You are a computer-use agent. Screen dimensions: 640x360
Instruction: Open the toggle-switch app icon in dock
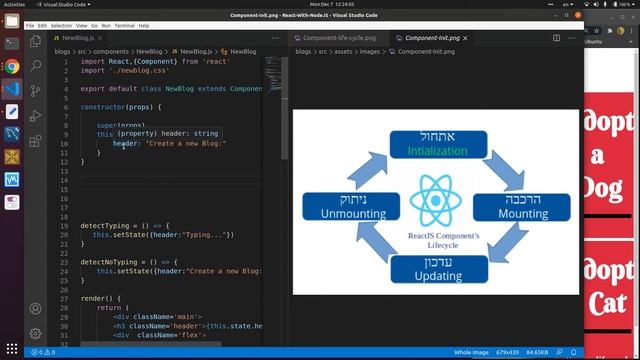pos(12,202)
